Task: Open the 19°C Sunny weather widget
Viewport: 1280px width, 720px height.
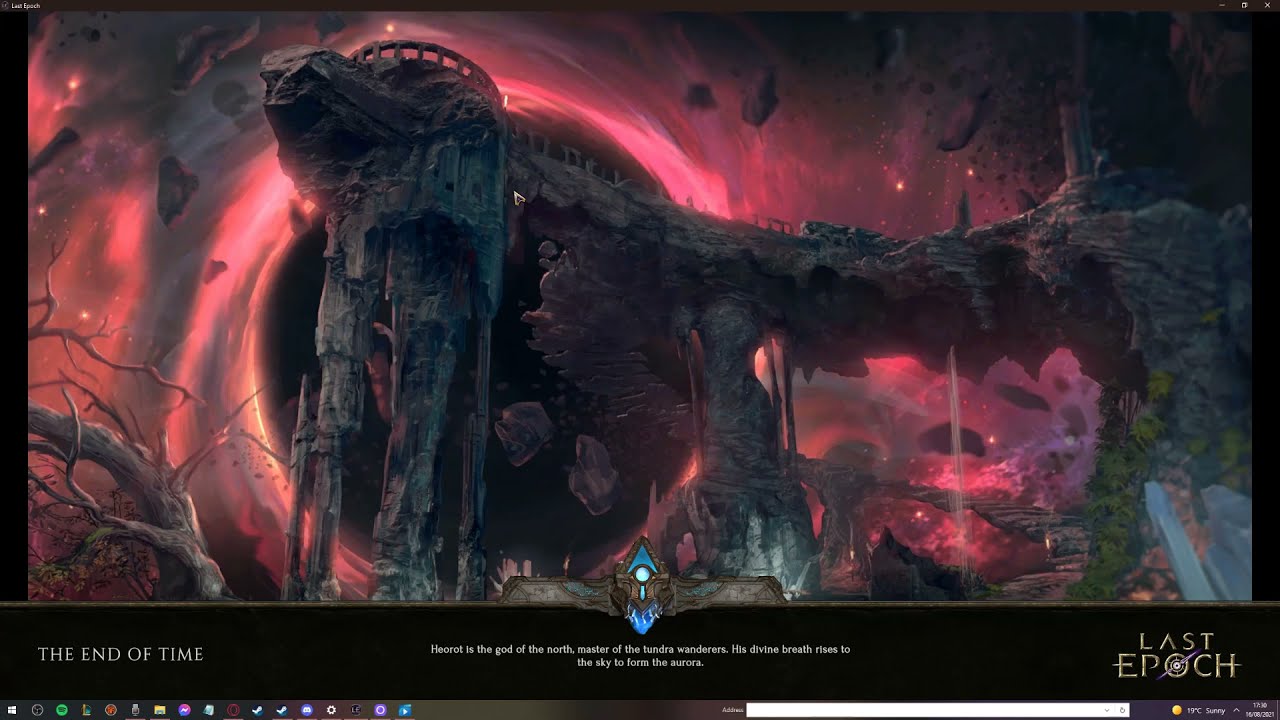Action: 1198,710
